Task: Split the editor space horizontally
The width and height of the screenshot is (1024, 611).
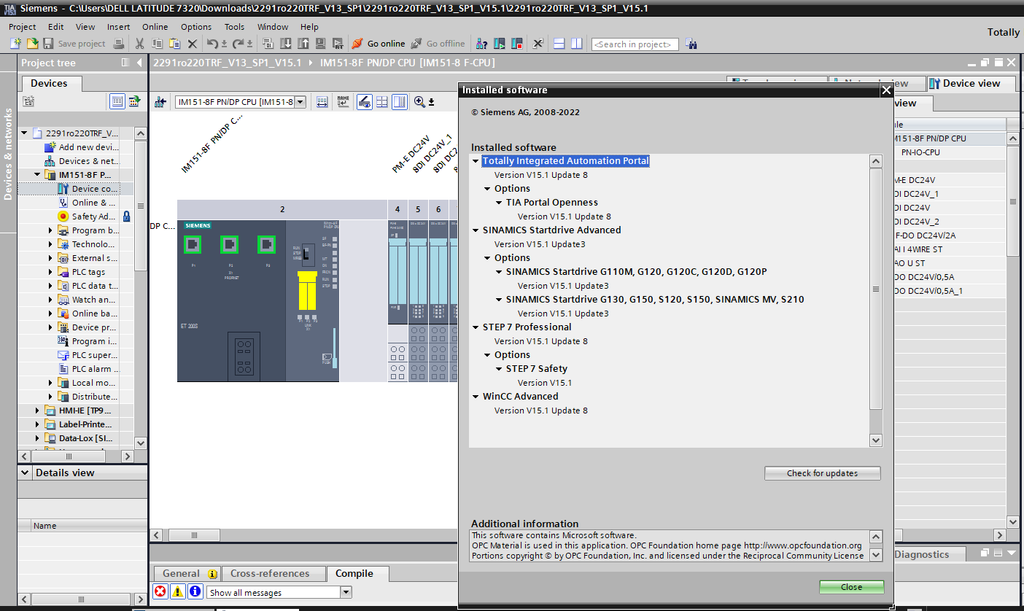Action: coord(559,44)
